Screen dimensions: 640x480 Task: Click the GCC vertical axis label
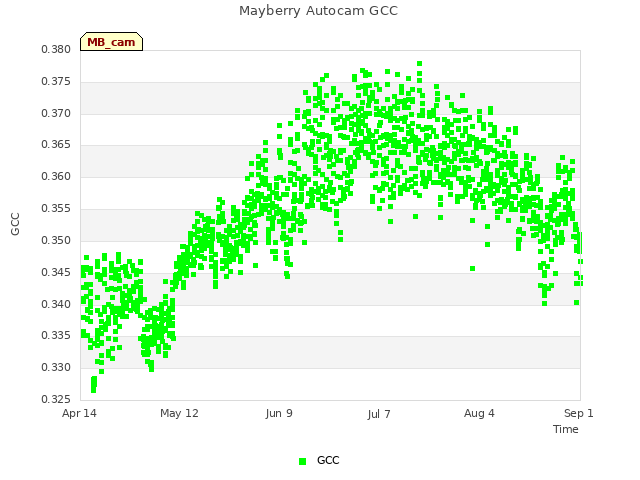(x=15, y=224)
